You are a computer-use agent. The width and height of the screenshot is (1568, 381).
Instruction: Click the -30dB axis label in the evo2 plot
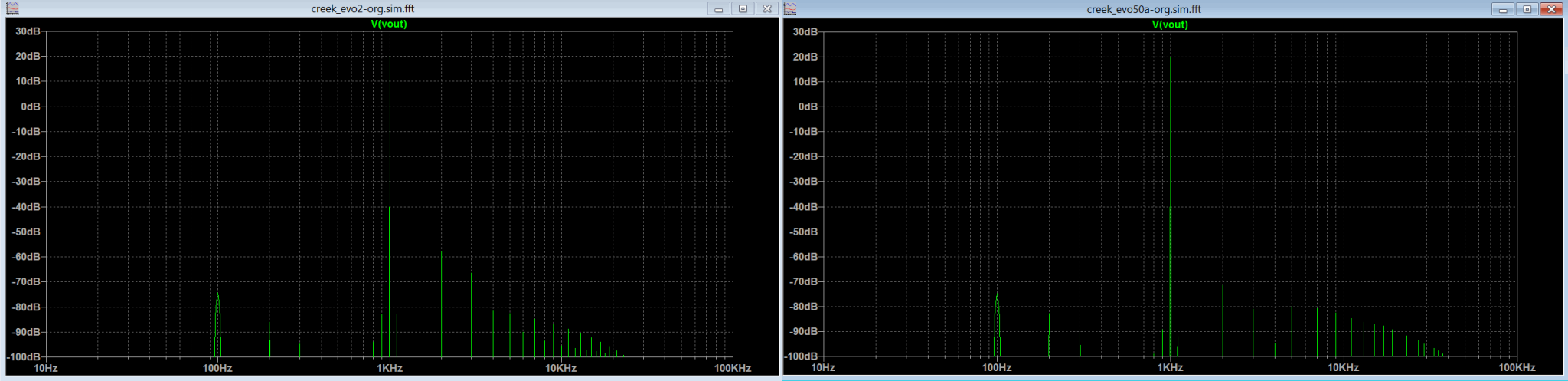[27, 182]
